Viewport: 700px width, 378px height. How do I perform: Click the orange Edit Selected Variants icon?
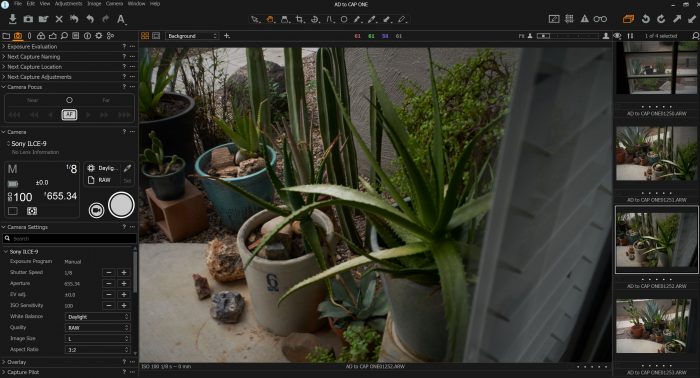pos(628,19)
